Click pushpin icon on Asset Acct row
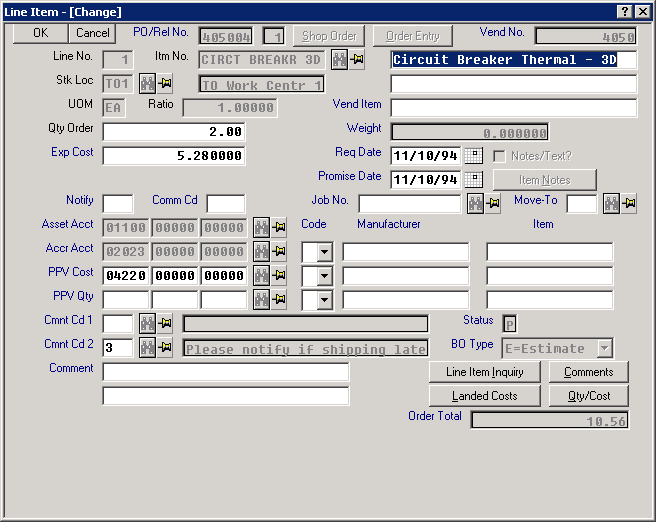This screenshot has height=522, width=656. 279,228
